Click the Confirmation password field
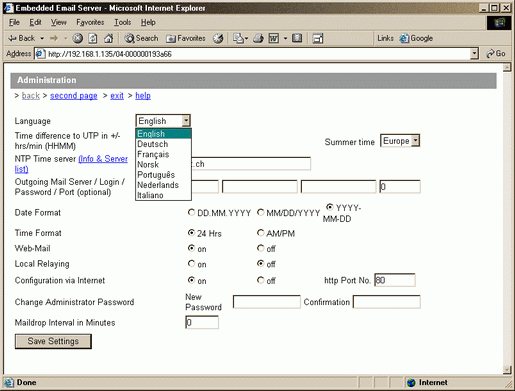The image size is (515, 391). click(x=387, y=302)
